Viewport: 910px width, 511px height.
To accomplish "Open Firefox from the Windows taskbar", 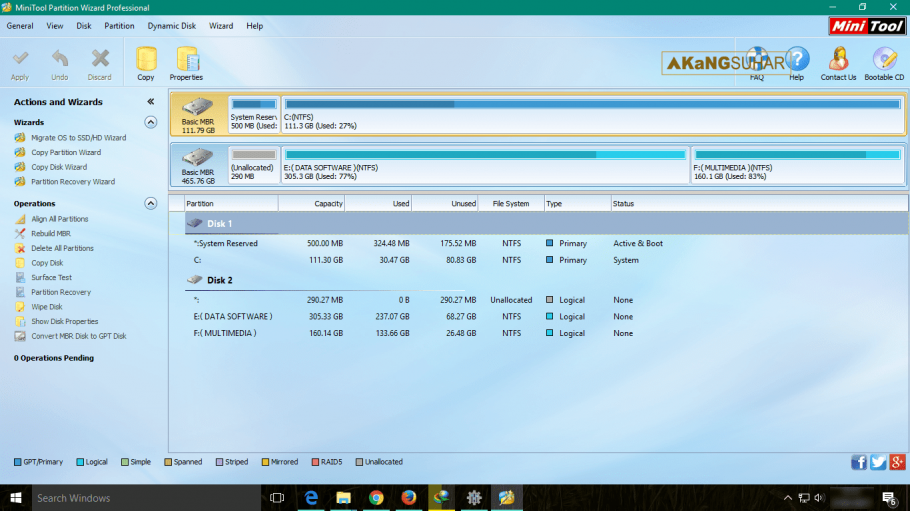I will [408, 497].
